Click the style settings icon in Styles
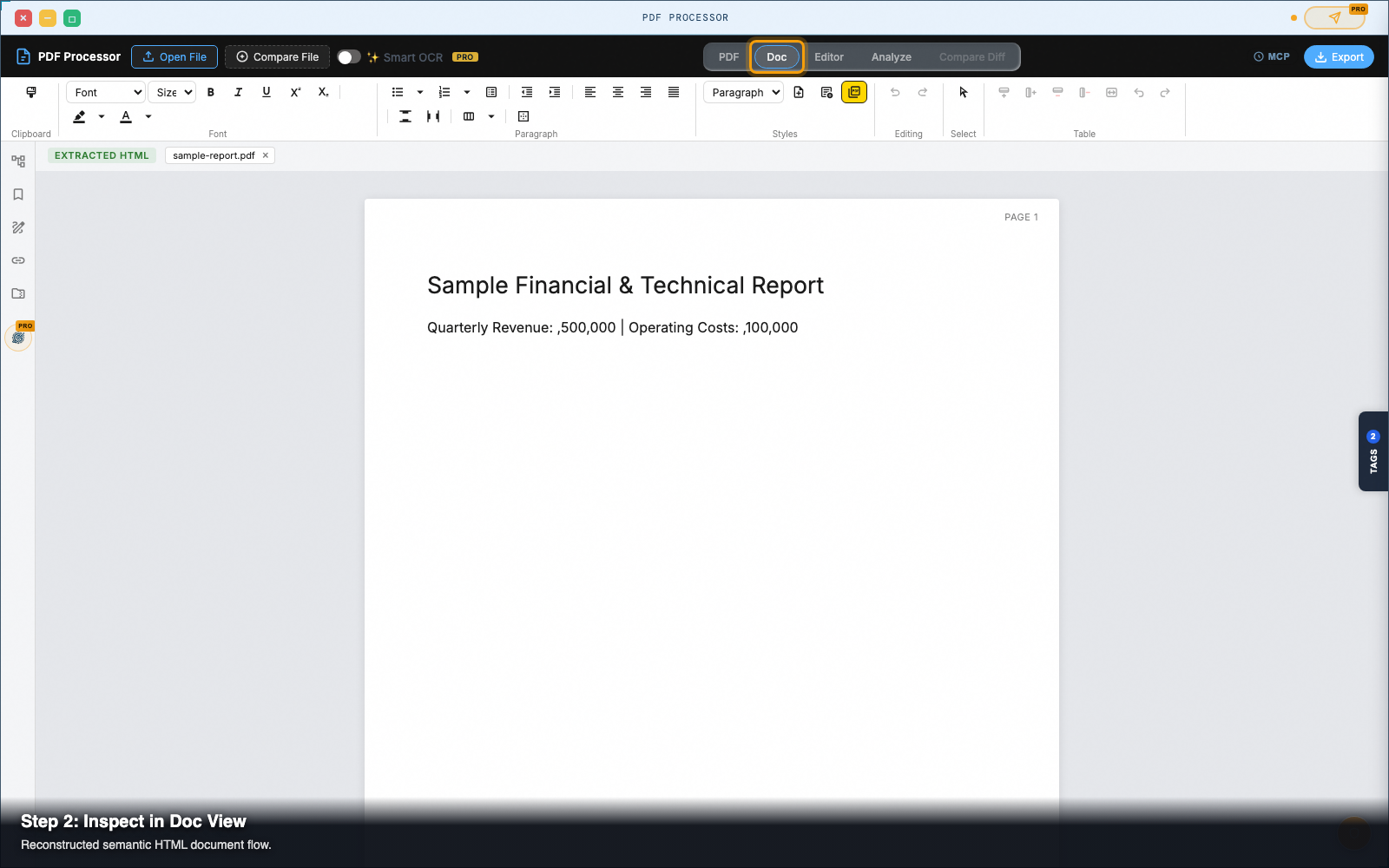Screen dimensions: 1389x868 (x=826, y=92)
